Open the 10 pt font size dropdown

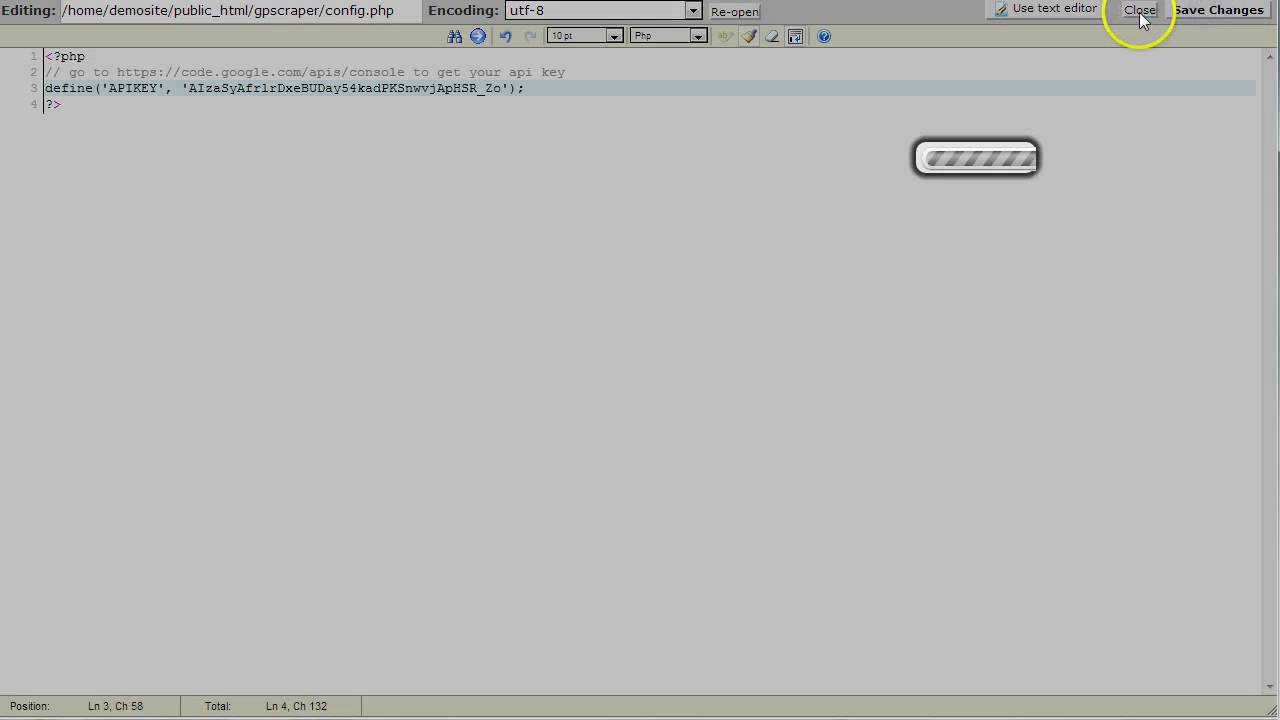585,36
